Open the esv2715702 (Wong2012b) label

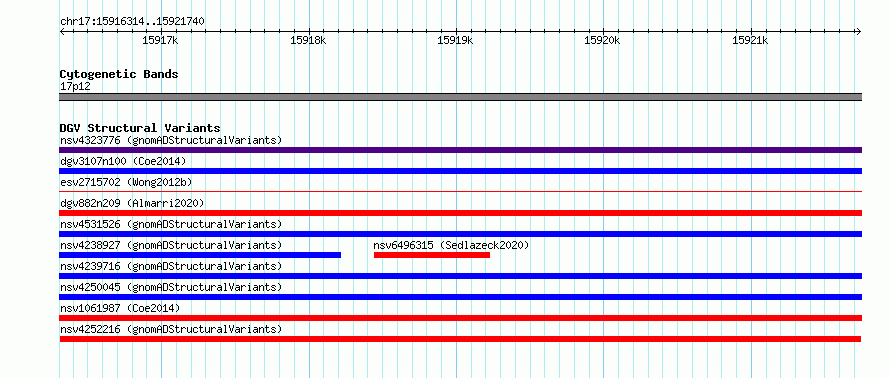click(x=126, y=182)
